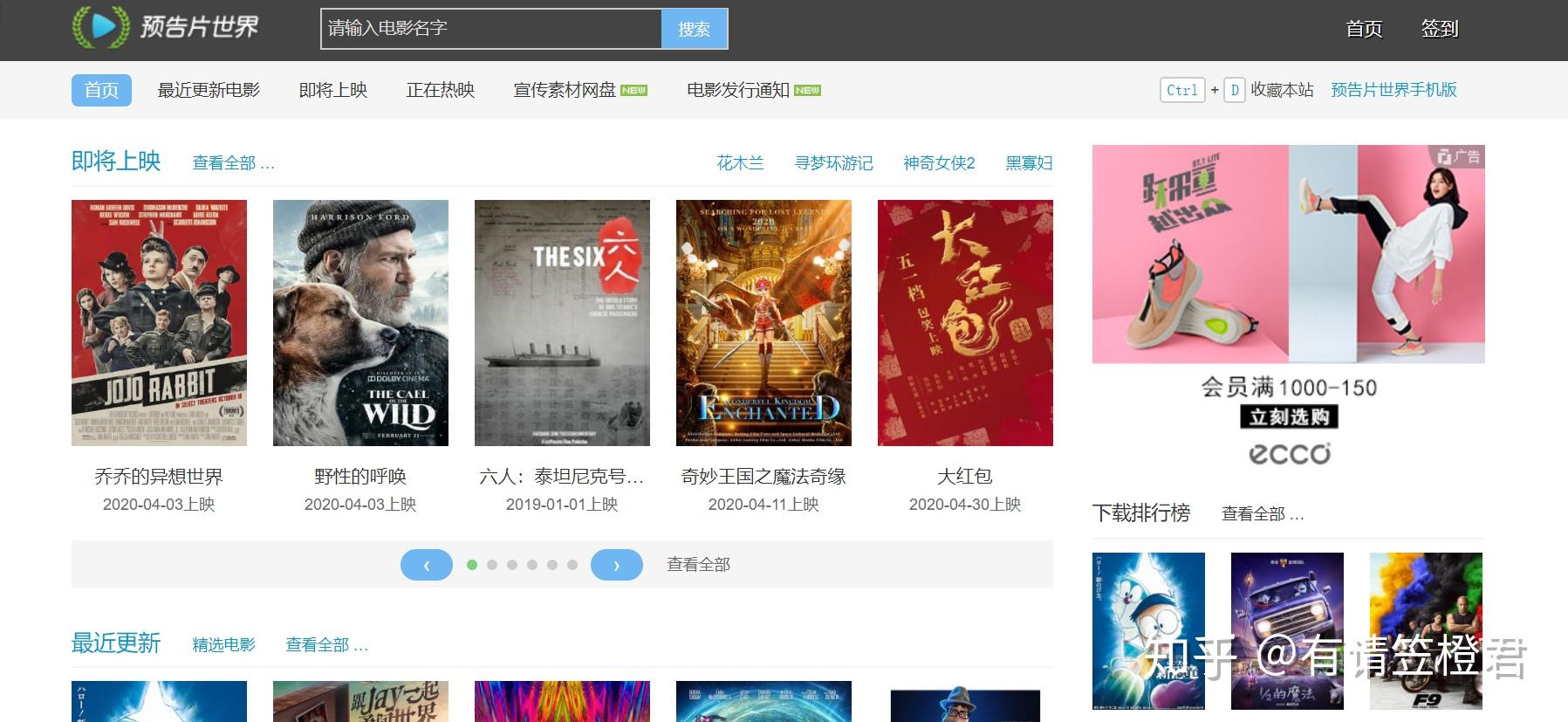Open the F9 poster in download ranking
1568x722 pixels.
click(x=1426, y=630)
